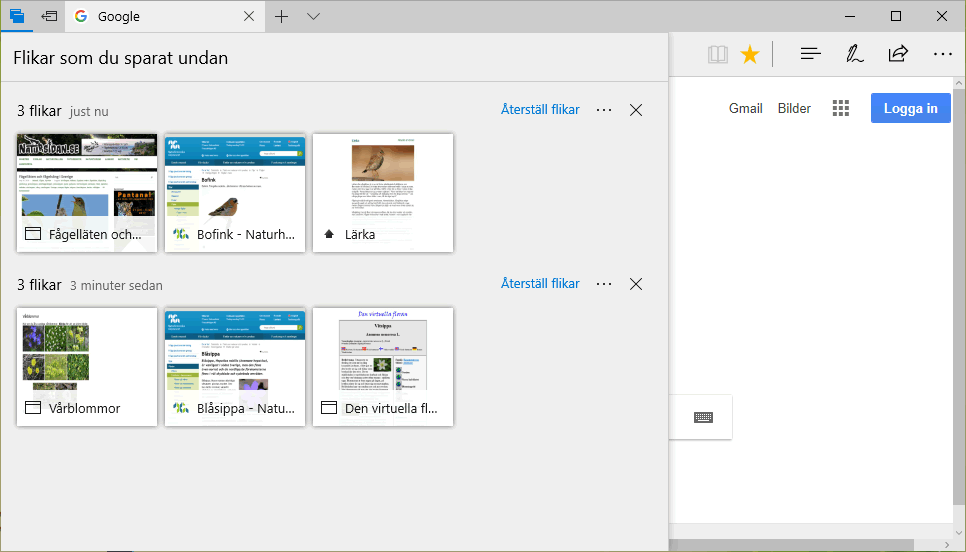The width and height of the screenshot is (966, 552).
Task: Open a new tab with plus button
Action: [x=282, y=16]
